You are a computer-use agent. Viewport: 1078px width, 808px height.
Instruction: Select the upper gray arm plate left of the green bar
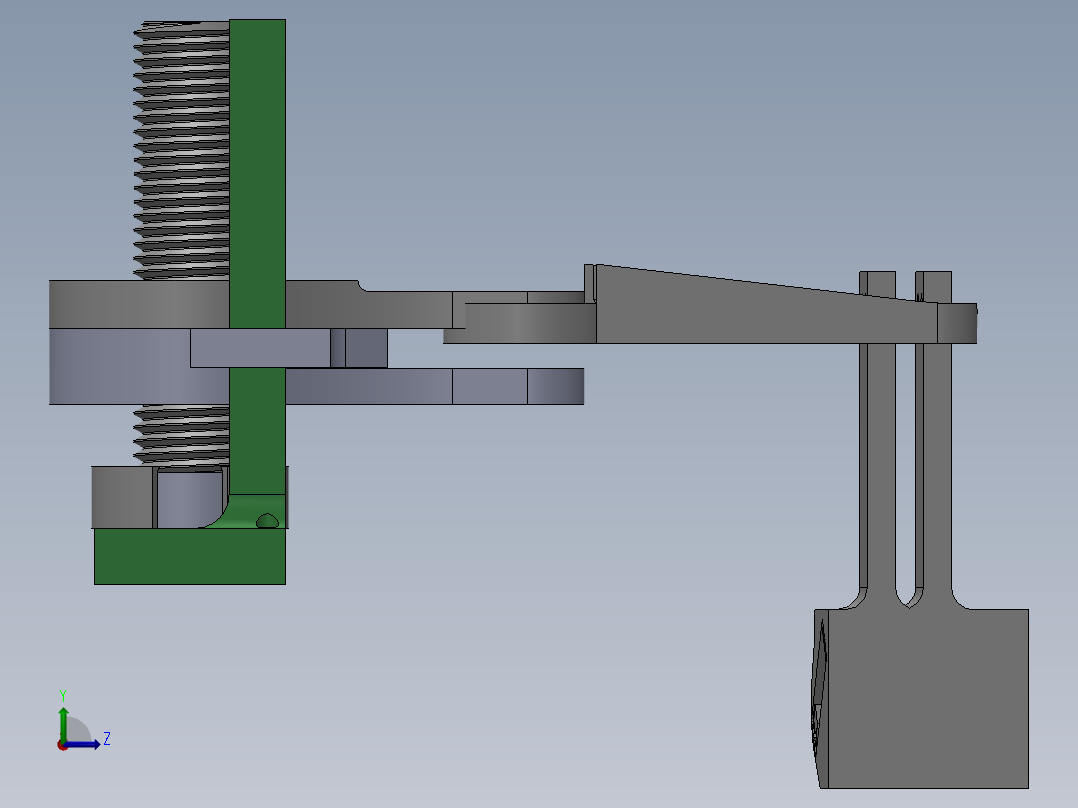(139, 304)
